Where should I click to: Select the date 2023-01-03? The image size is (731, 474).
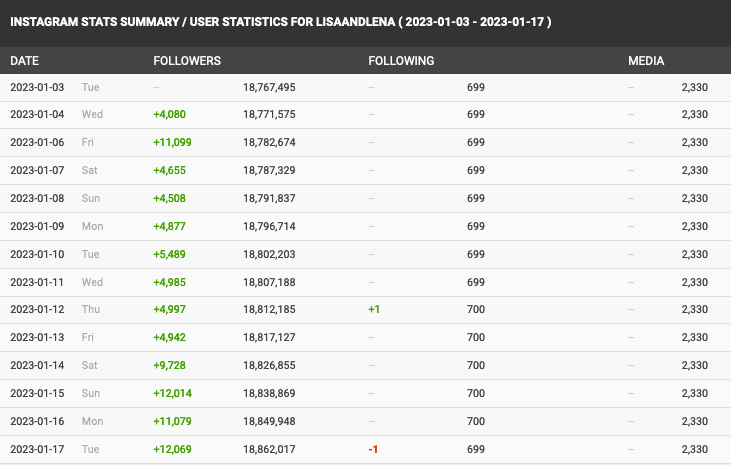pos(37,87)
